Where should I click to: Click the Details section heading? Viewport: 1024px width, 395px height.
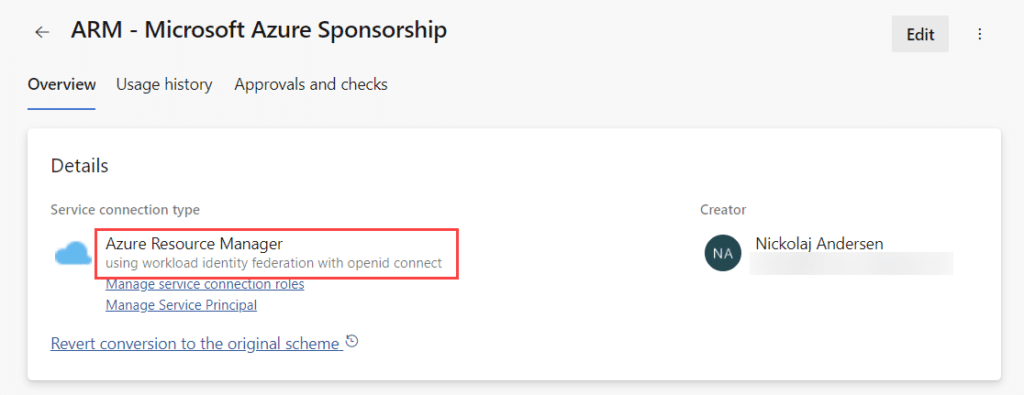(80, 166)
